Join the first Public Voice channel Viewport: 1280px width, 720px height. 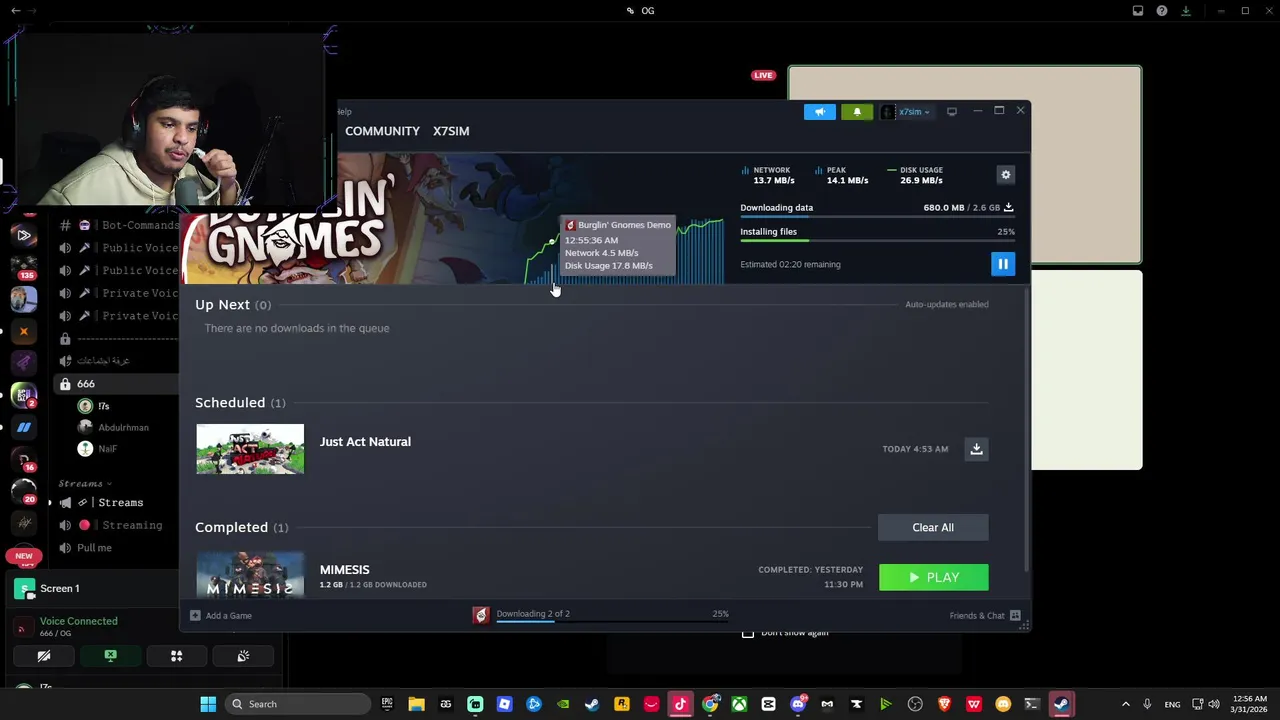(118, 248)
